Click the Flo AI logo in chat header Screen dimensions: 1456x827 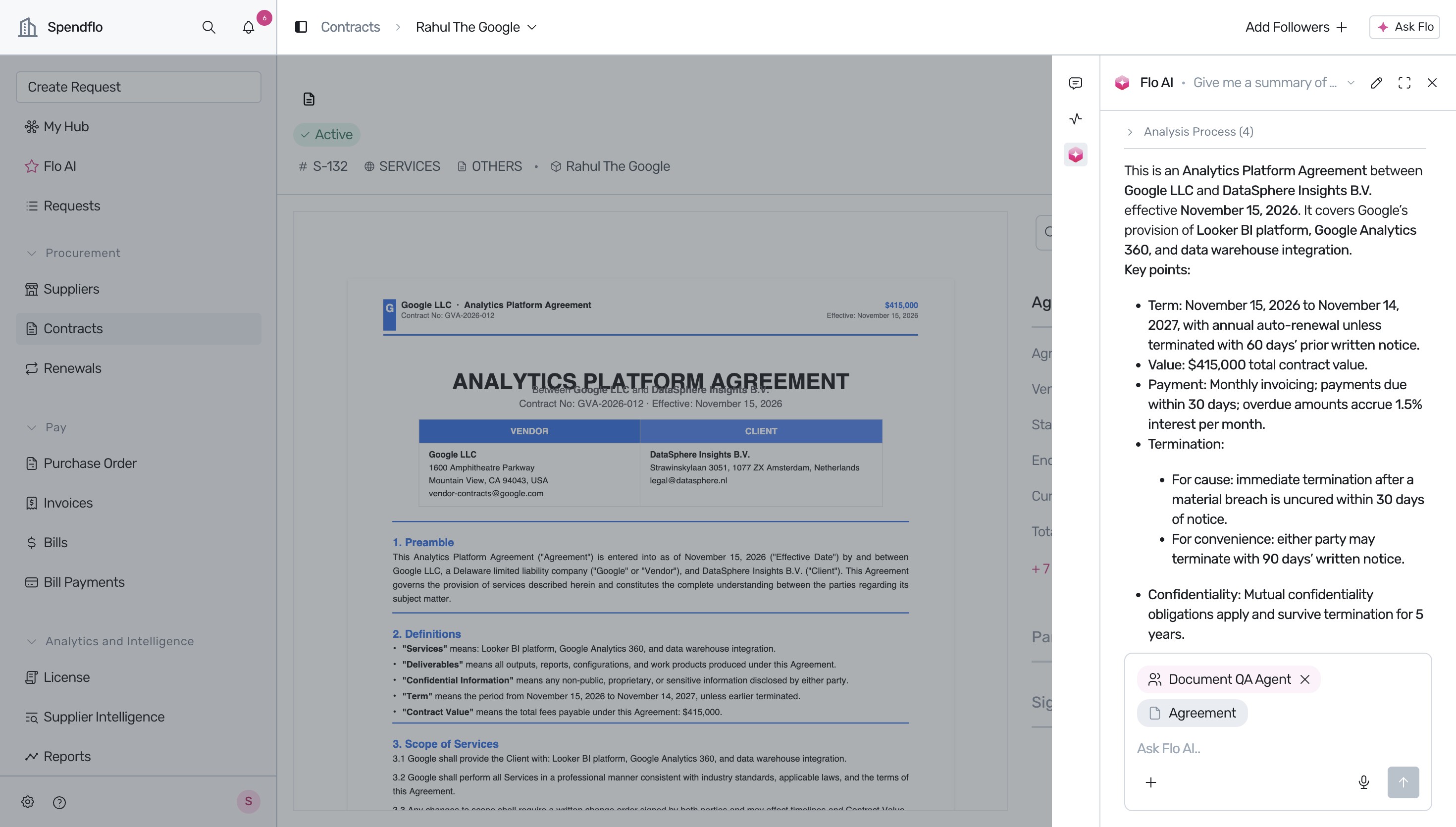click(1122, 83)
